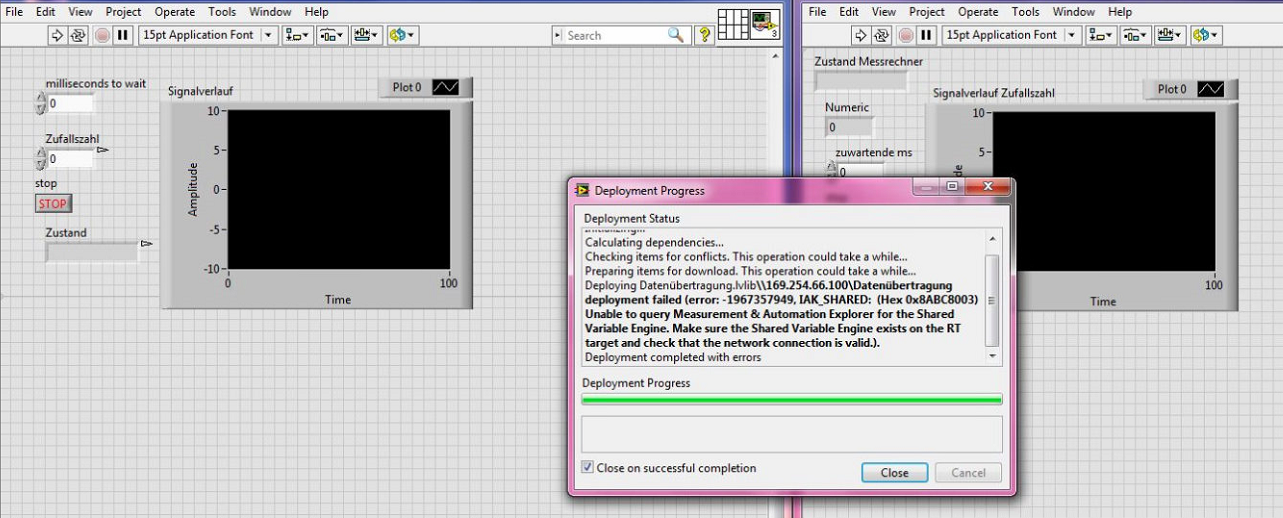Click the Zustand string field in left VI
The image size is (1283, 518).
point(92,252)
